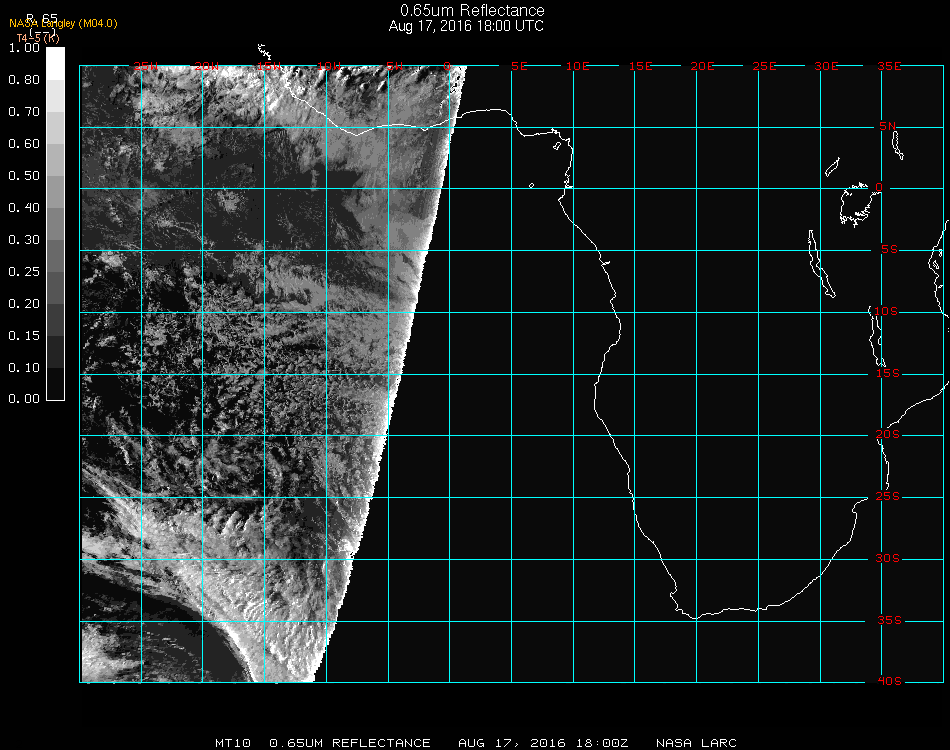
Task: Click the 25W longitude label
Action: coord(145,66)
